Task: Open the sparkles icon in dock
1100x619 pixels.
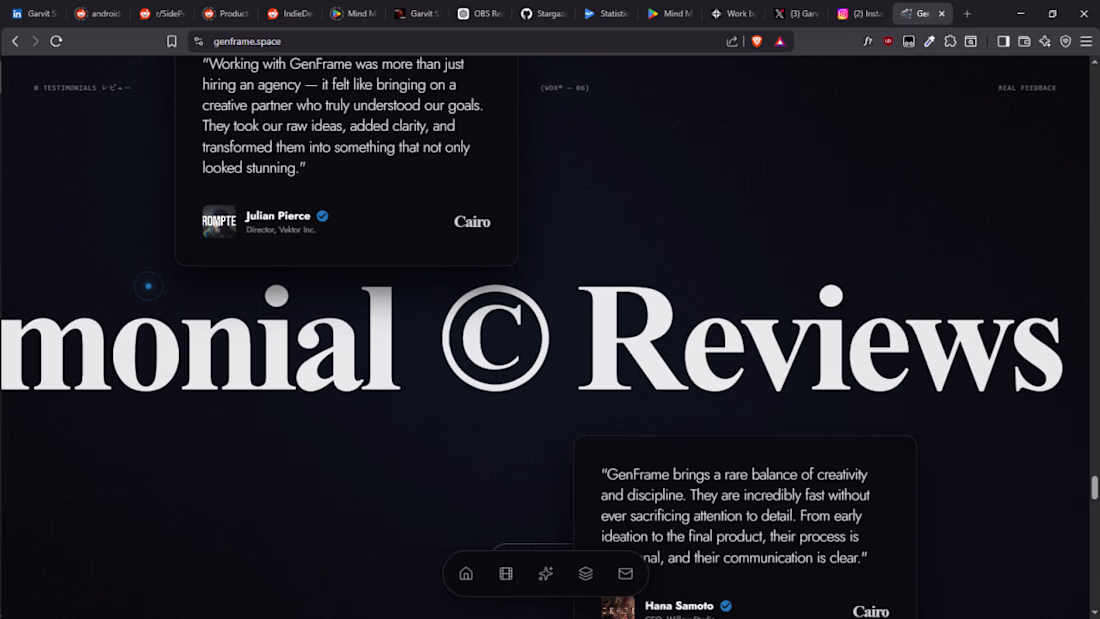Action: click(x=546, y=574)
